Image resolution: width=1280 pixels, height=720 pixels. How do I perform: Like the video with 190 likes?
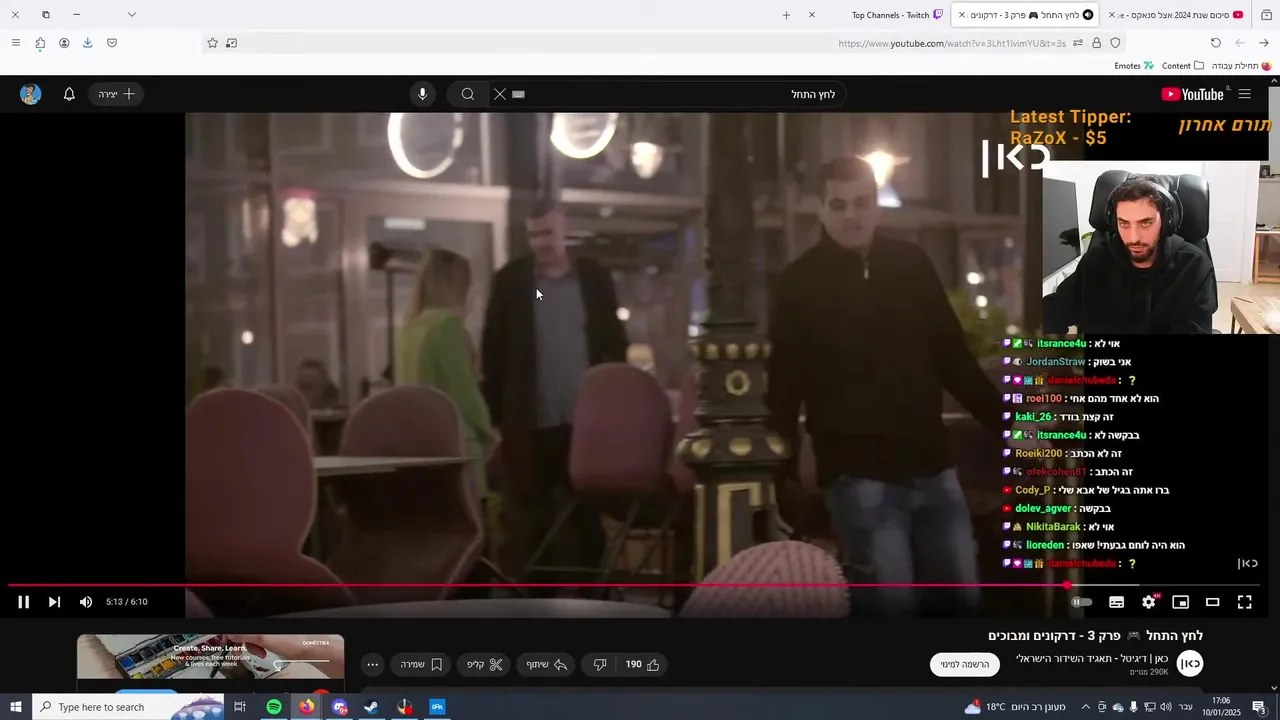(643, 664)
